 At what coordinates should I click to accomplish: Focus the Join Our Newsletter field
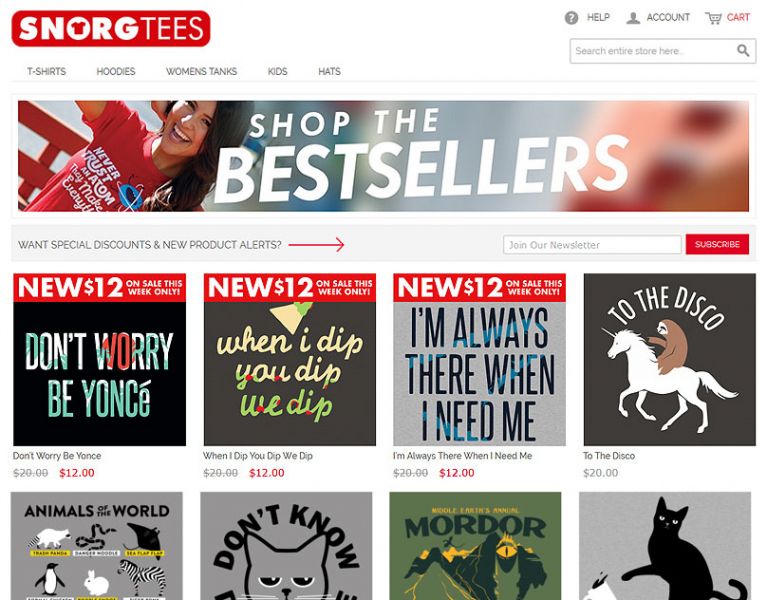pos(592,244)
